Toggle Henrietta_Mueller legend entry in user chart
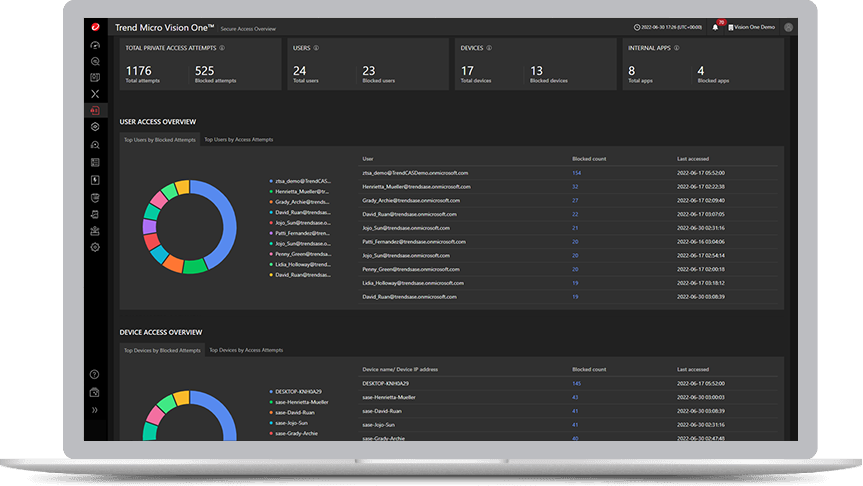 tap(299, 192)
